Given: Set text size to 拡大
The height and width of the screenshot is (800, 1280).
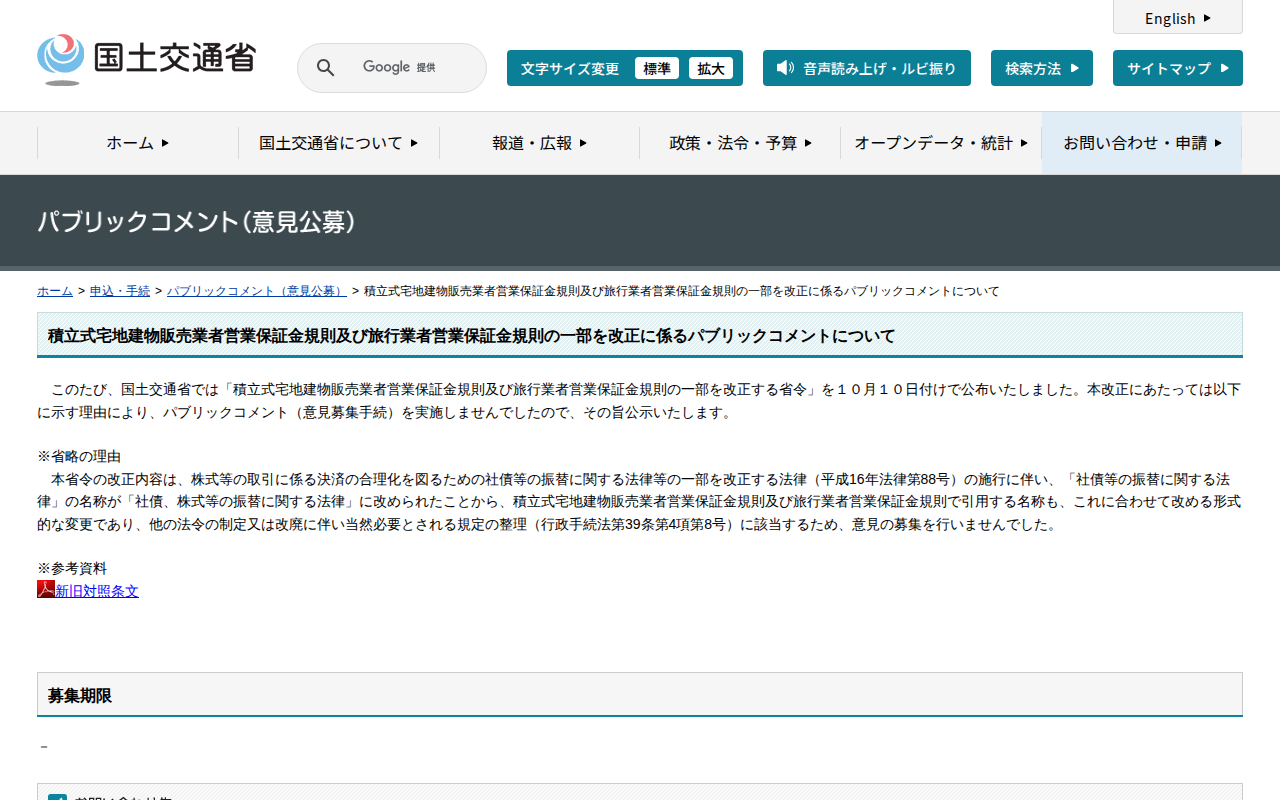Looking at the screenshot, I should click(x=710, y=69).
